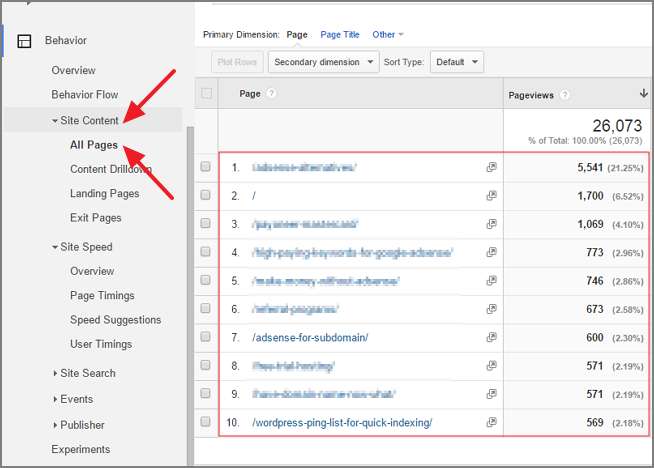Open Exit Pages report
654x468 pixels.
coord(96,218)
